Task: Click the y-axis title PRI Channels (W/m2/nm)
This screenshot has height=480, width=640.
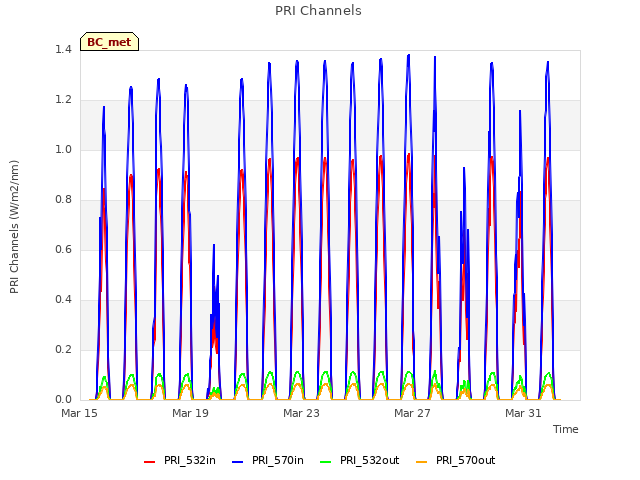Action: click(14, 227)
